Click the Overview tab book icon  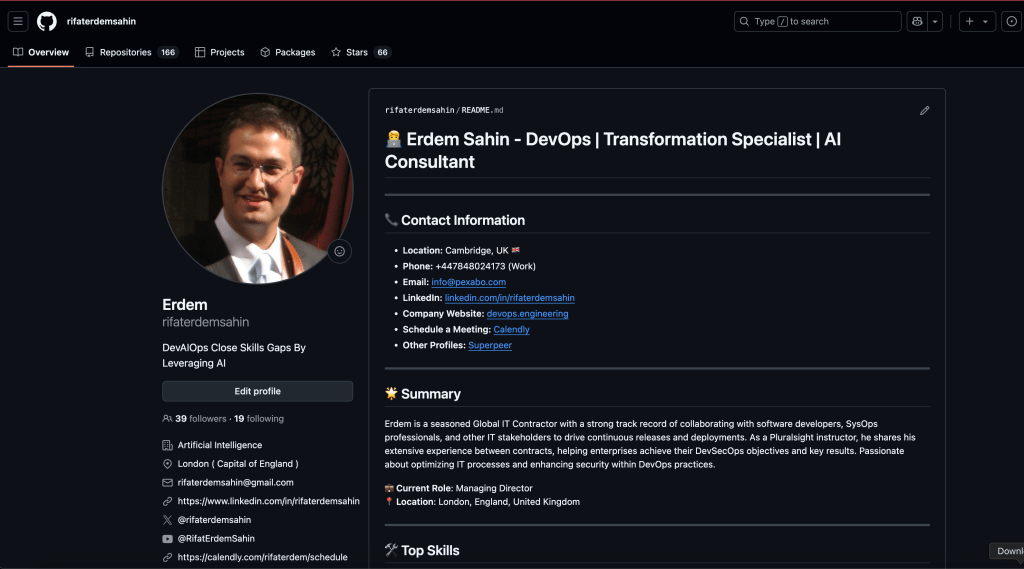click(18, 52)
